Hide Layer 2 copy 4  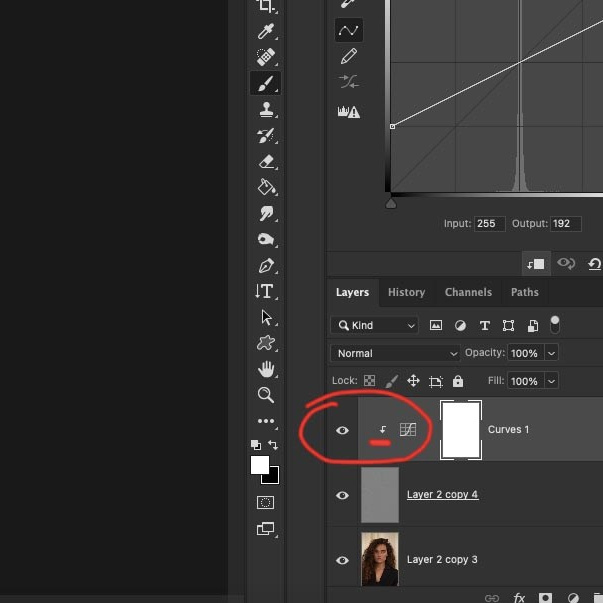point(342,495)
